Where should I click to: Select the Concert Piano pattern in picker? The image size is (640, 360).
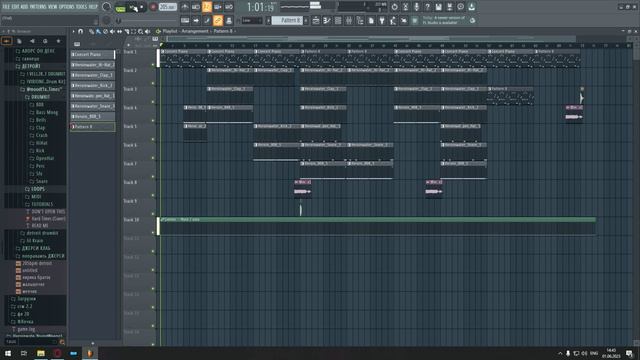point(93,54)
